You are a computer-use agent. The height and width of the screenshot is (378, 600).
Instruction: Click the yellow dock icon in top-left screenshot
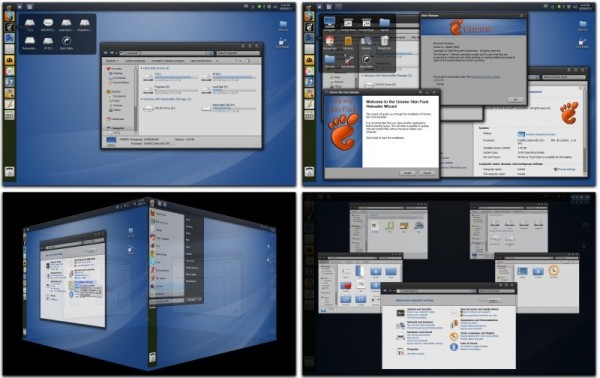9,60
